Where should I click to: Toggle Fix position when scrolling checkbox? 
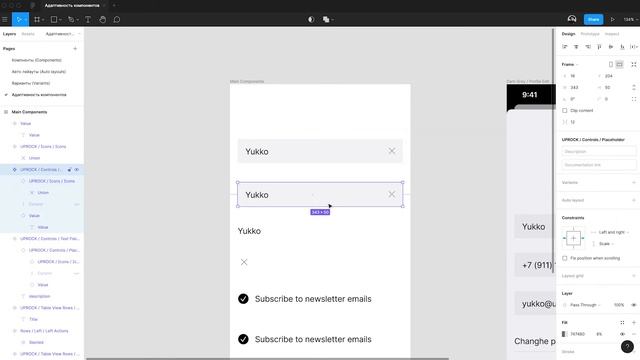(565, 258)
